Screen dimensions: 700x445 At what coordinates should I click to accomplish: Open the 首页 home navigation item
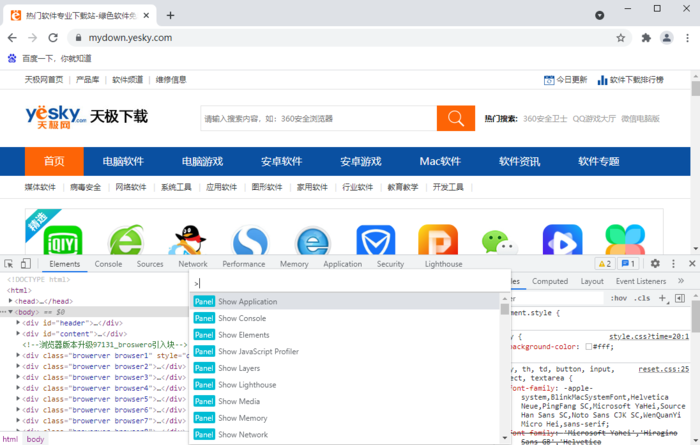tap(54, 161)
